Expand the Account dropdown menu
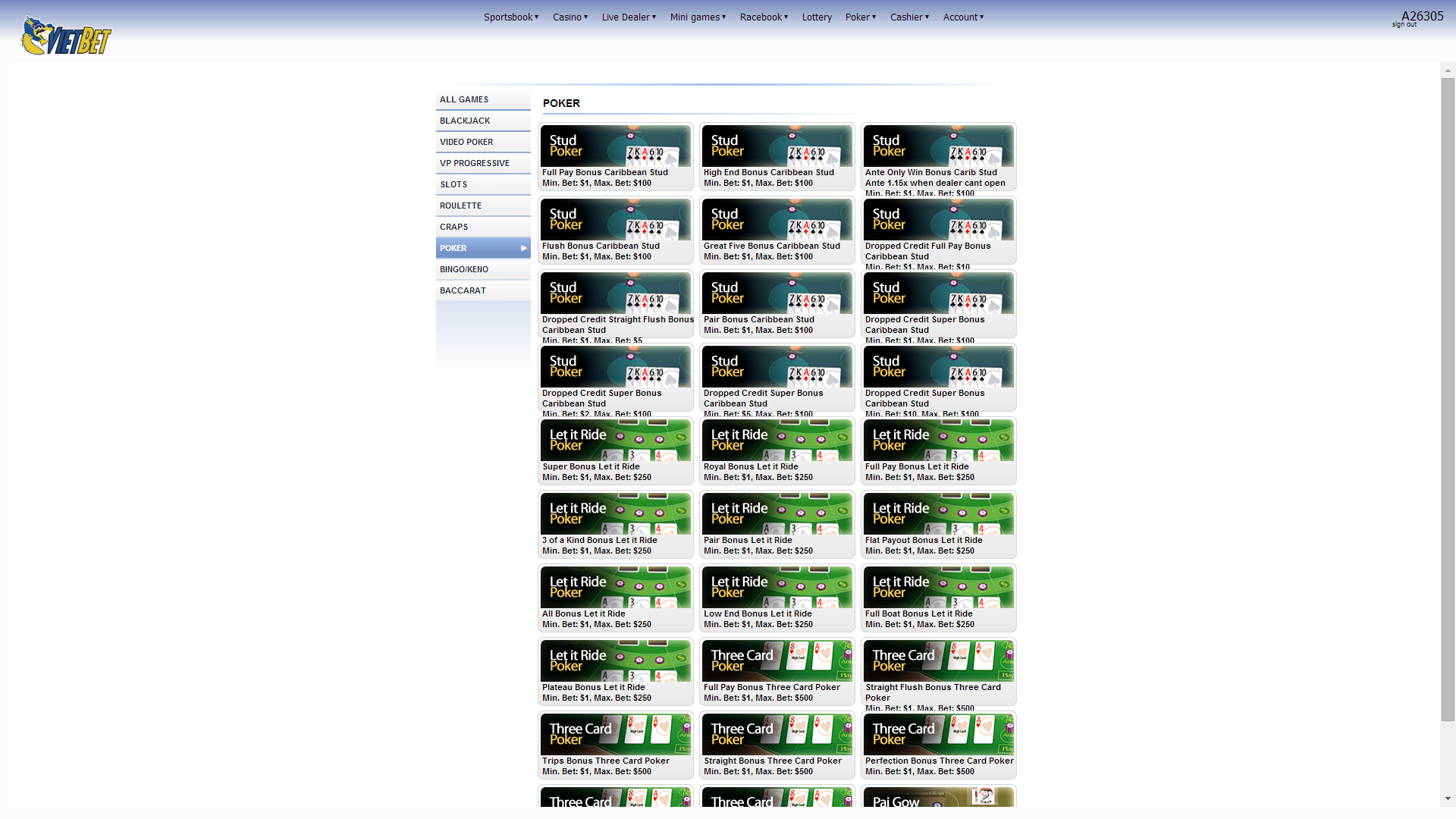This screenshot has height=819, width=1456. 963,17
